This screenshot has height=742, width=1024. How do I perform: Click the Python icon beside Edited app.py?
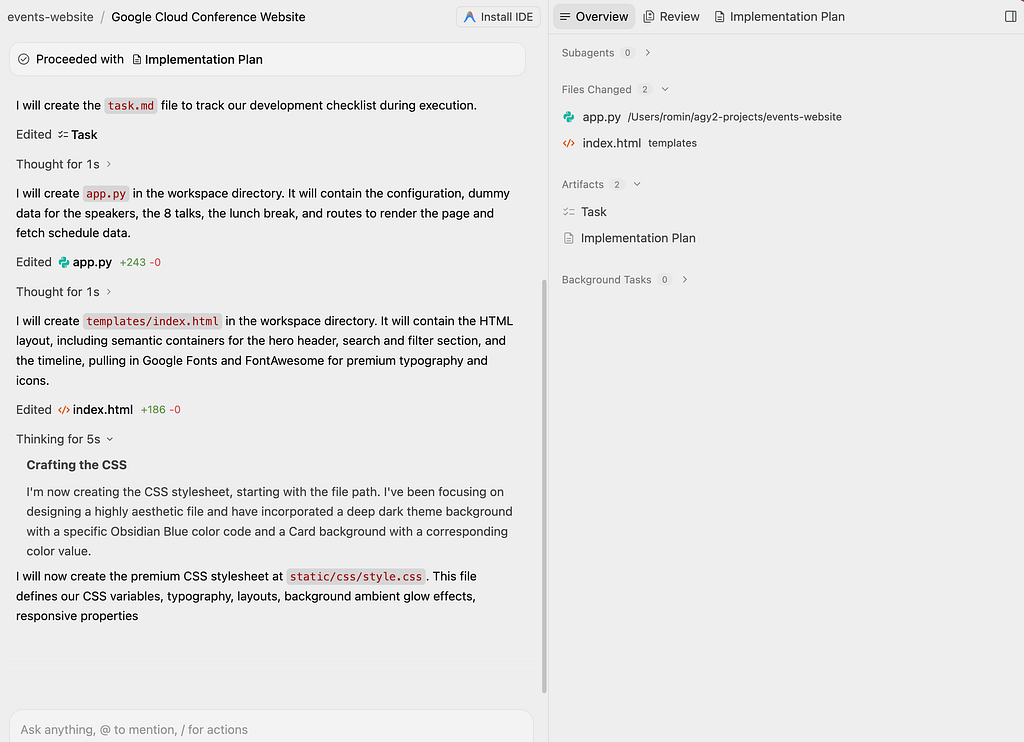[x=64, y=262]
